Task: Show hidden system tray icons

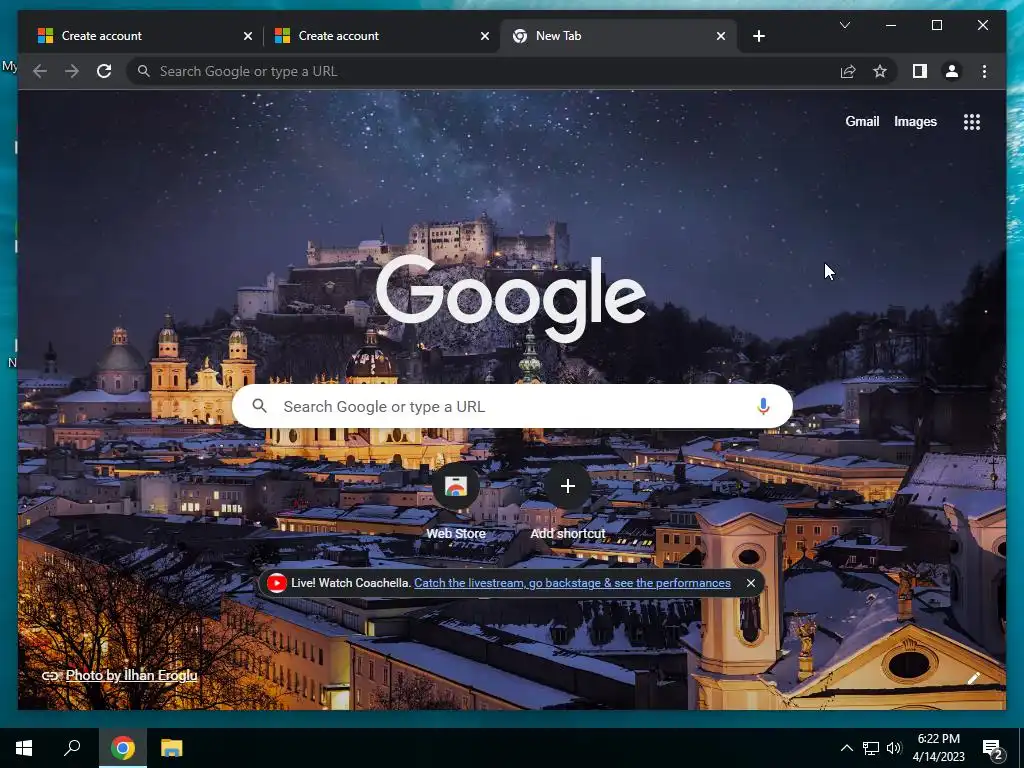Action: (x=846, y=748)
